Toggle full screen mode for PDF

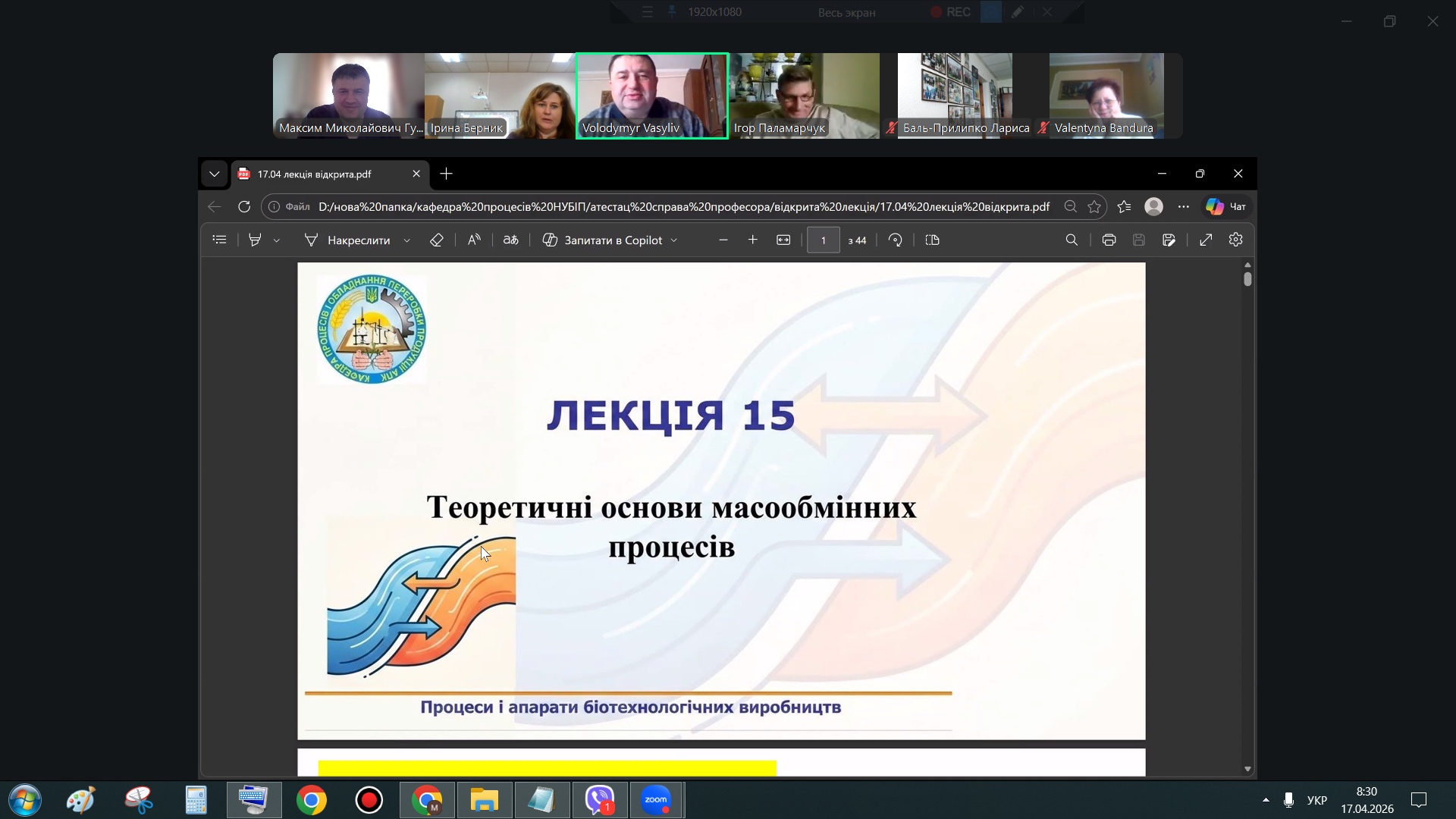point(1206,240)
